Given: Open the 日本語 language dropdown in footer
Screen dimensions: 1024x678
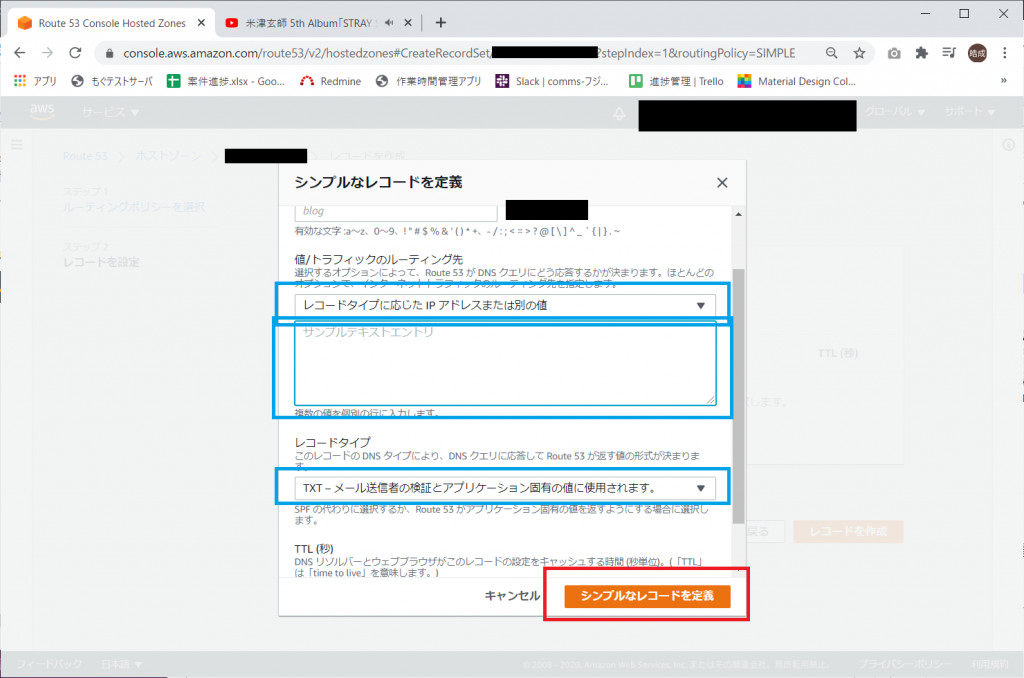Looking at the screenshot, I should [121, 664].
